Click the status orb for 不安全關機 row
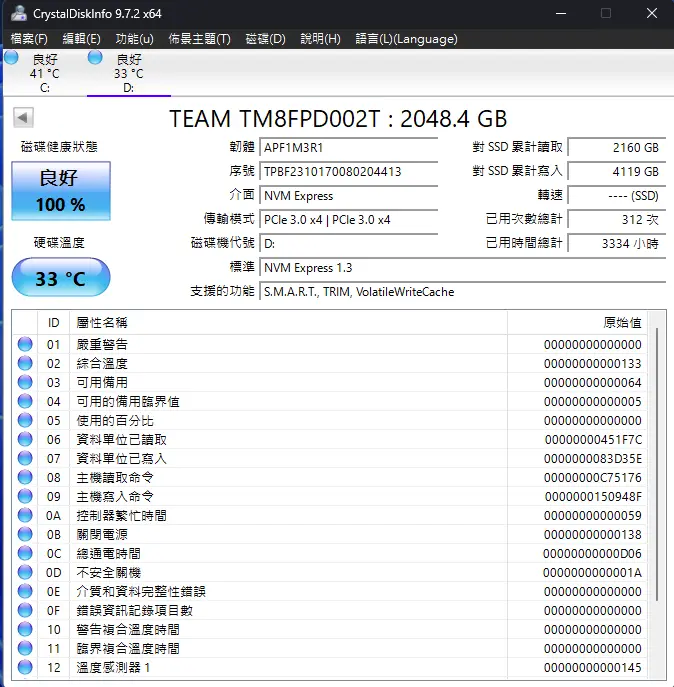The height and width of the screenshot is (687, 674). coord(25,572)
